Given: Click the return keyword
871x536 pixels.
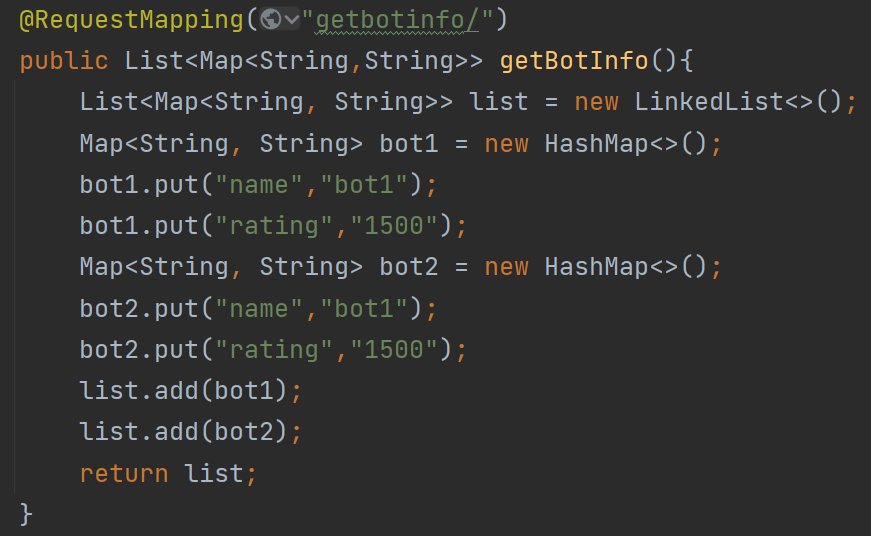Looking at the screenshot, I should (124, 472).
